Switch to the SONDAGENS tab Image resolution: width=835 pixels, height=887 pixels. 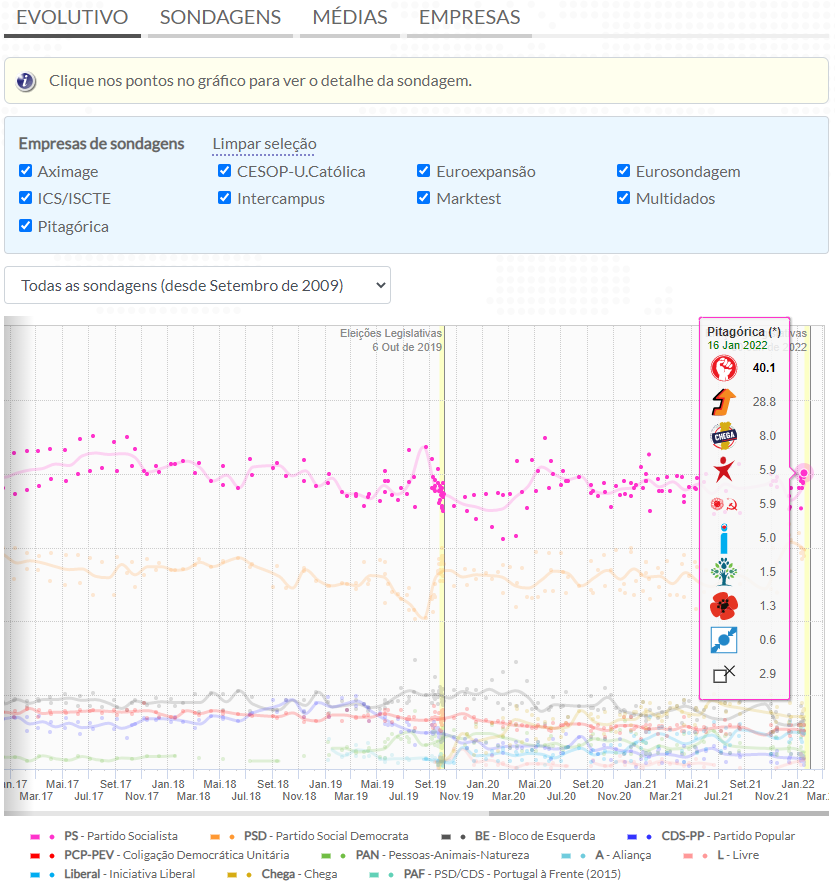coord(220,18)
